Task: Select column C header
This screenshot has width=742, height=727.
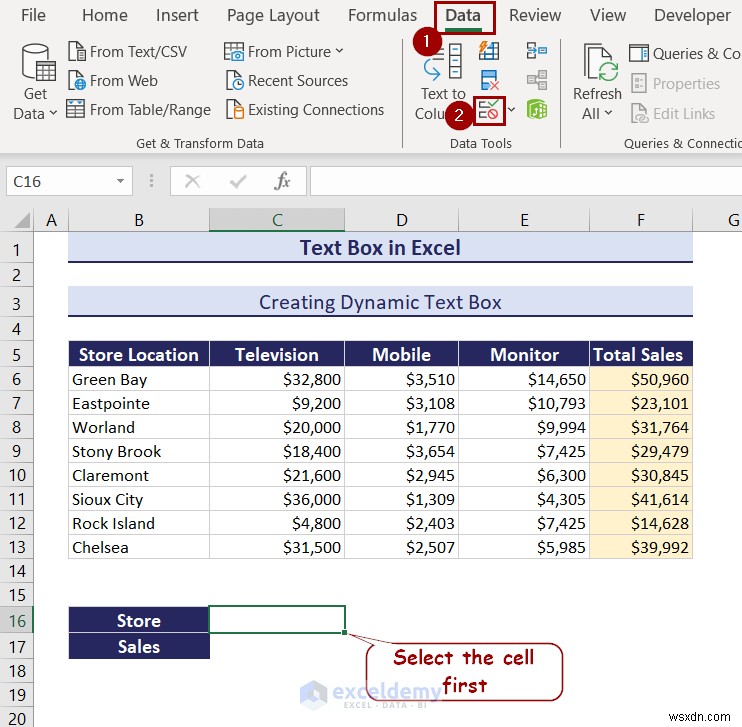Action: 277,220
